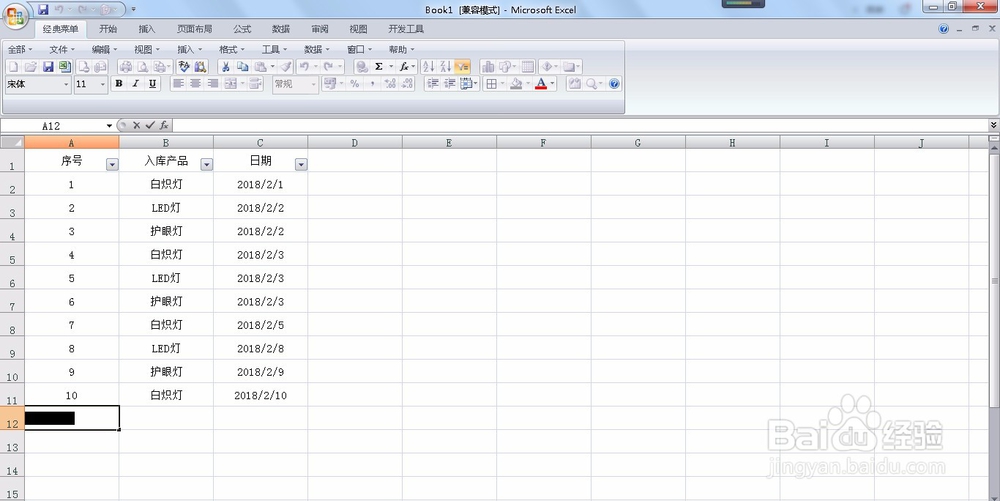Switch to the 开始 ribbon tab
This screenshot has width=1000, height=501.
[108, 29]
